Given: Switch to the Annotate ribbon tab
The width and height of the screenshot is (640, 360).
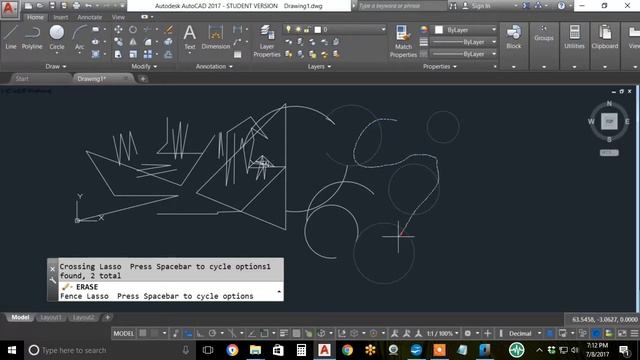Looking at the screenshot, I should coord(90,17).
